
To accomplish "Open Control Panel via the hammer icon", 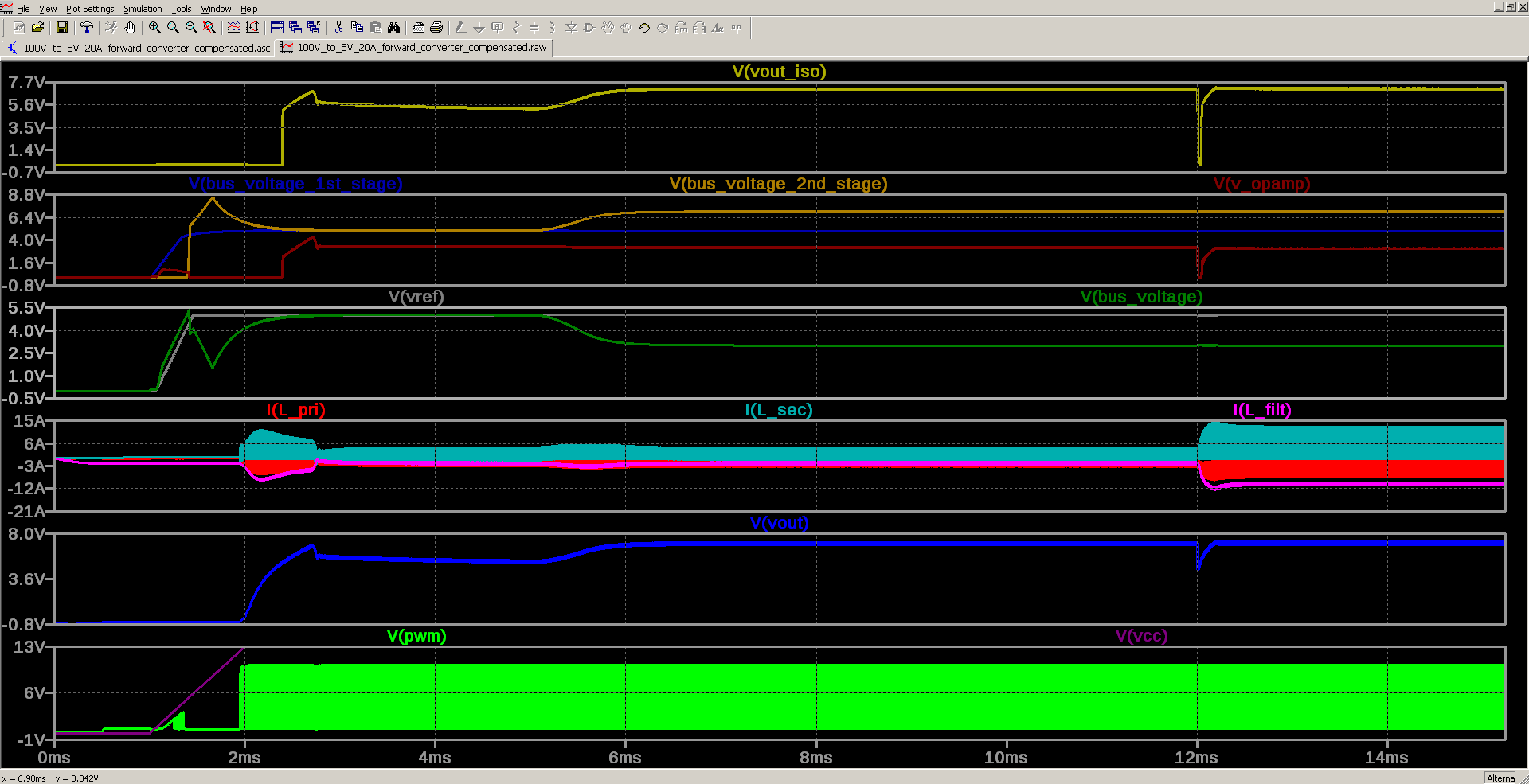I will 87,28.
